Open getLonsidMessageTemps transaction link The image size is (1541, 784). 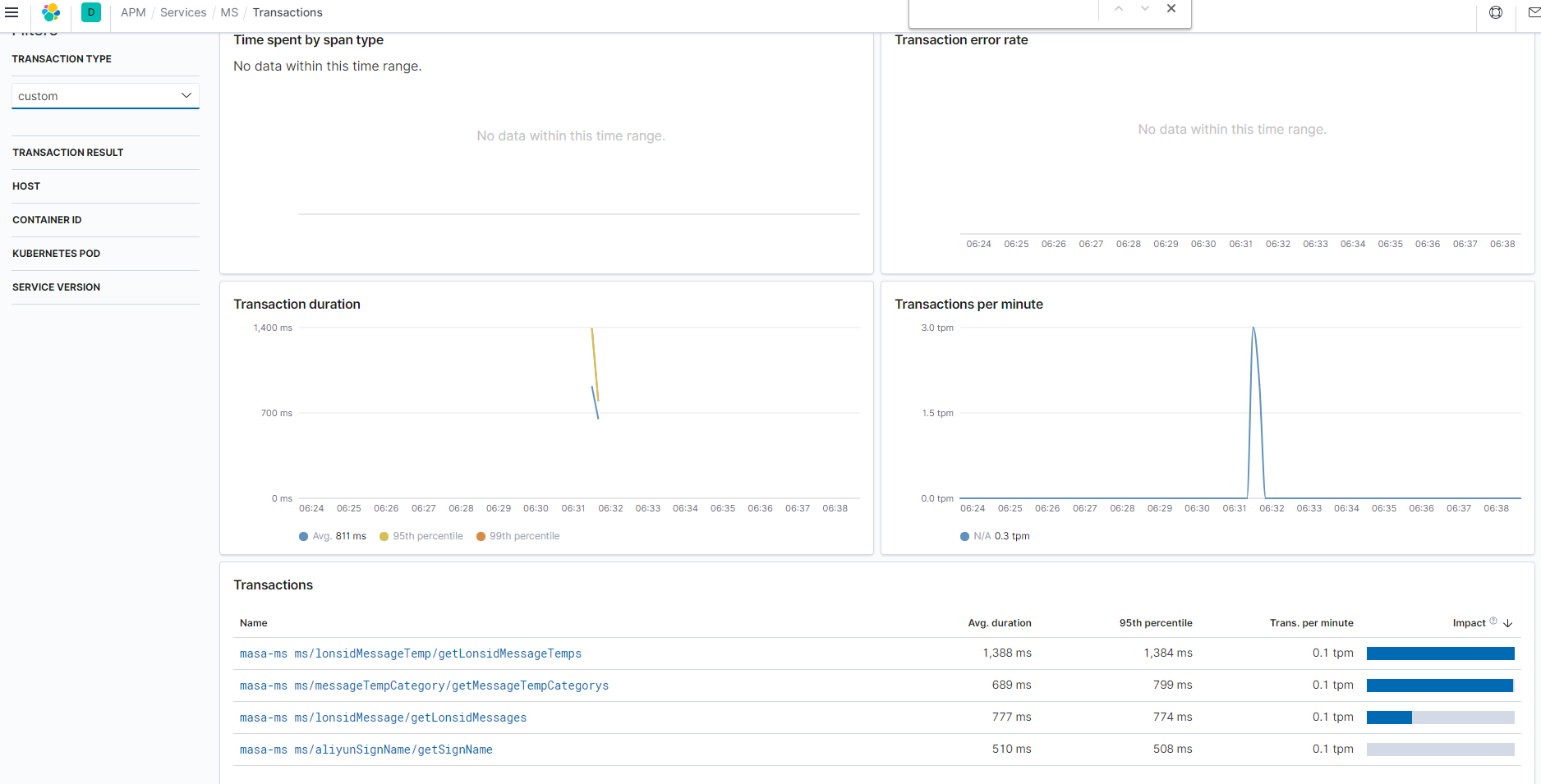(411, 653)
